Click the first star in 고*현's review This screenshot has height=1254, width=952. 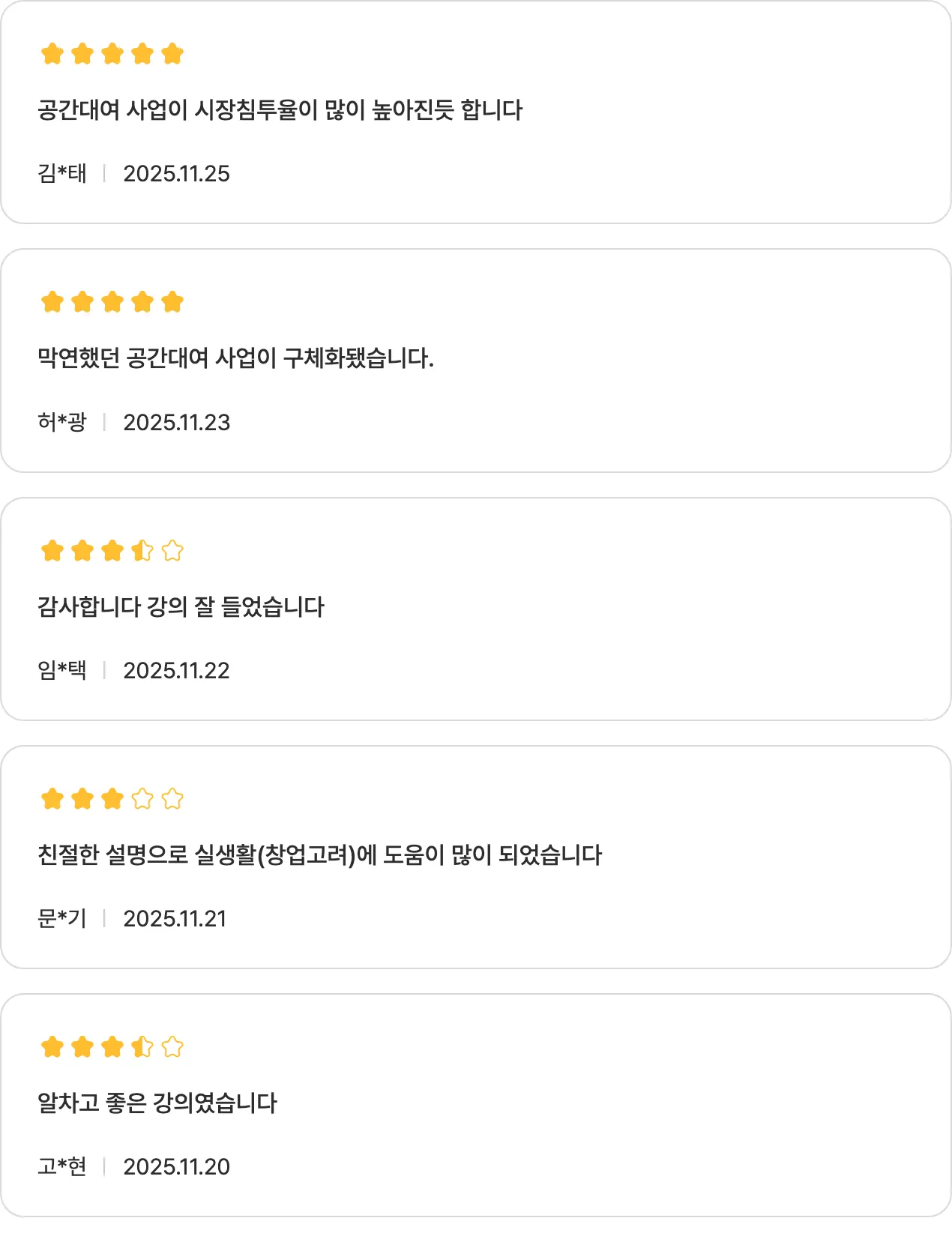pos(52,1046)
